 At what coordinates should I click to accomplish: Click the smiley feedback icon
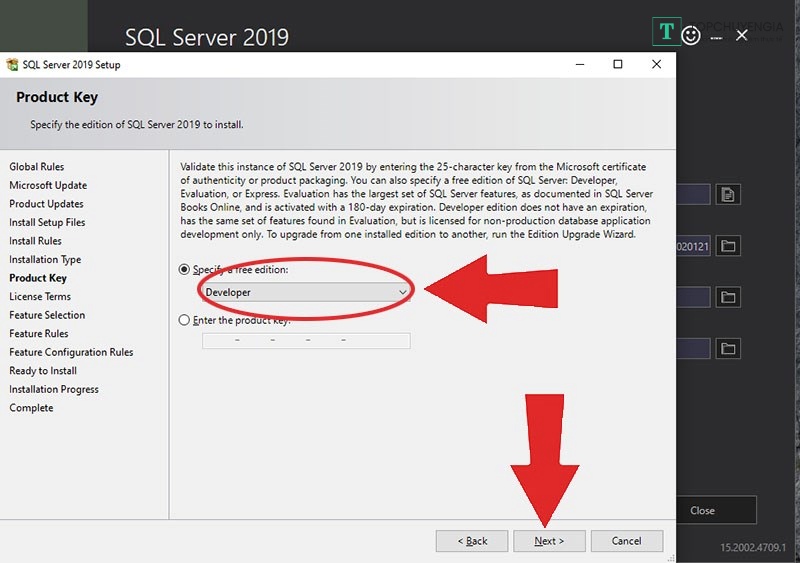[x=691, y=35]
